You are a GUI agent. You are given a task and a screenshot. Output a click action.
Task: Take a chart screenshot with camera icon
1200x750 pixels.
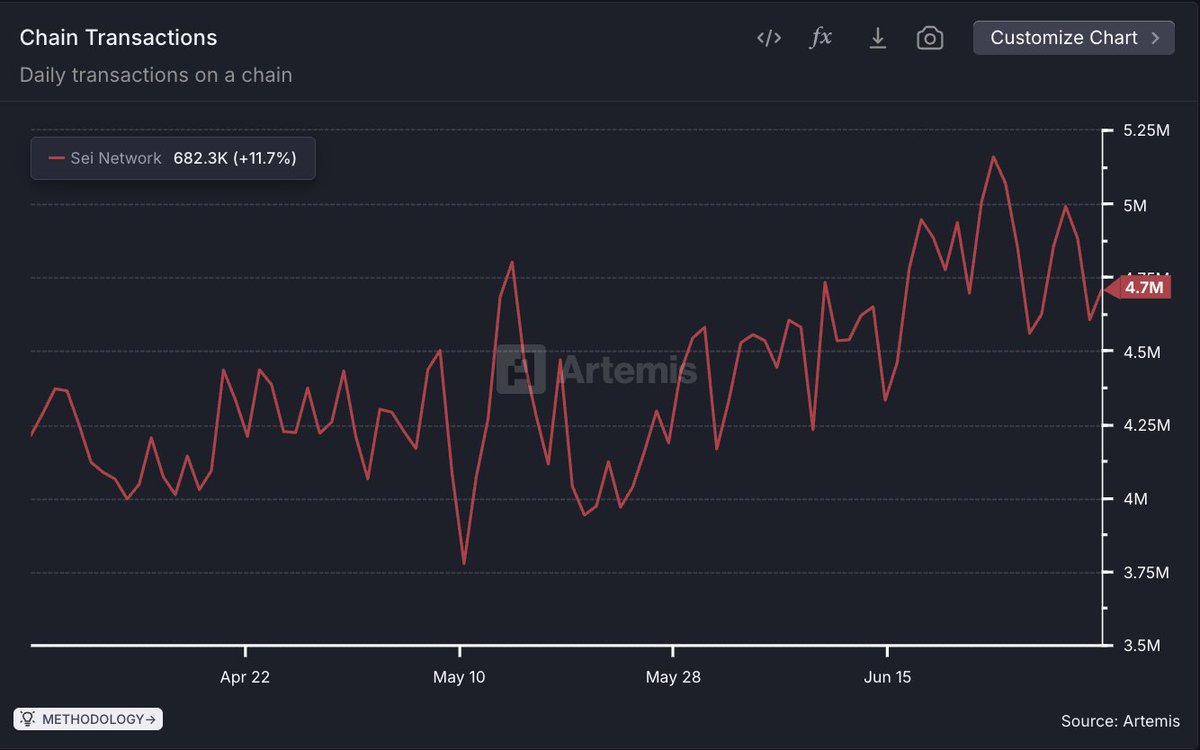pyautogui.click(x=930, y=38)
